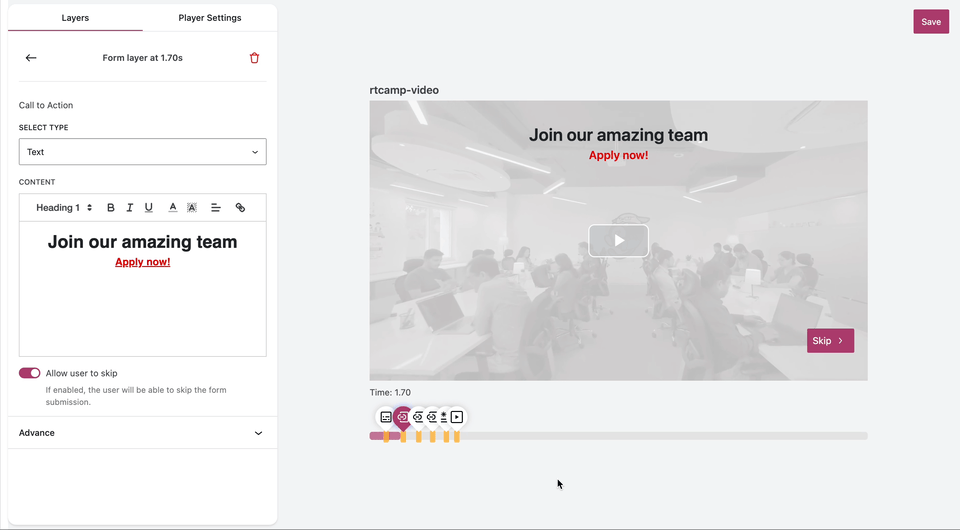960x530 pixels.
Task: Select the first form layer marker on timeline
Action: point(386,417)
